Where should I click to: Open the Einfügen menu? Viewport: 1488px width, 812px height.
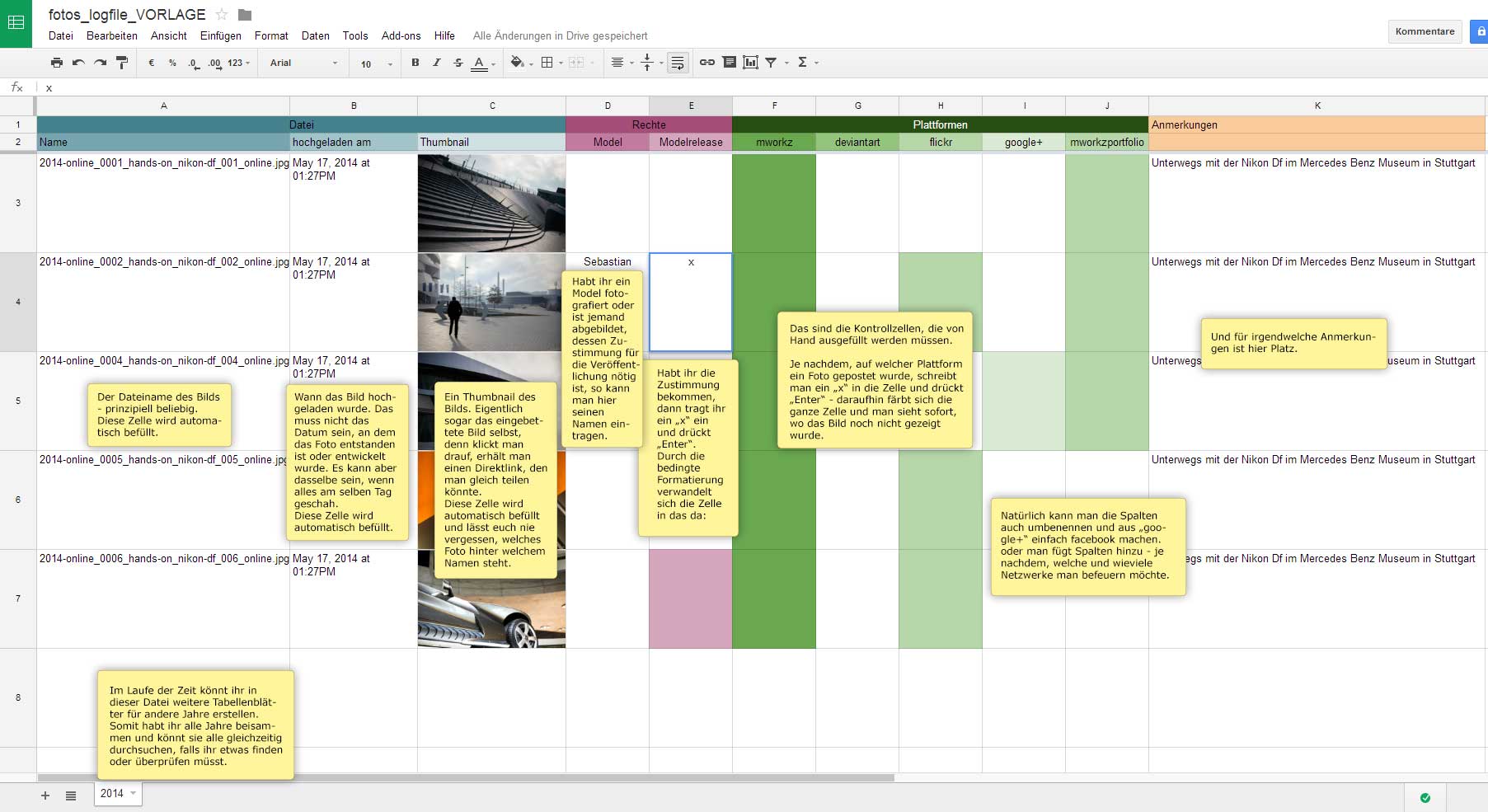click(x=220, y=35)
